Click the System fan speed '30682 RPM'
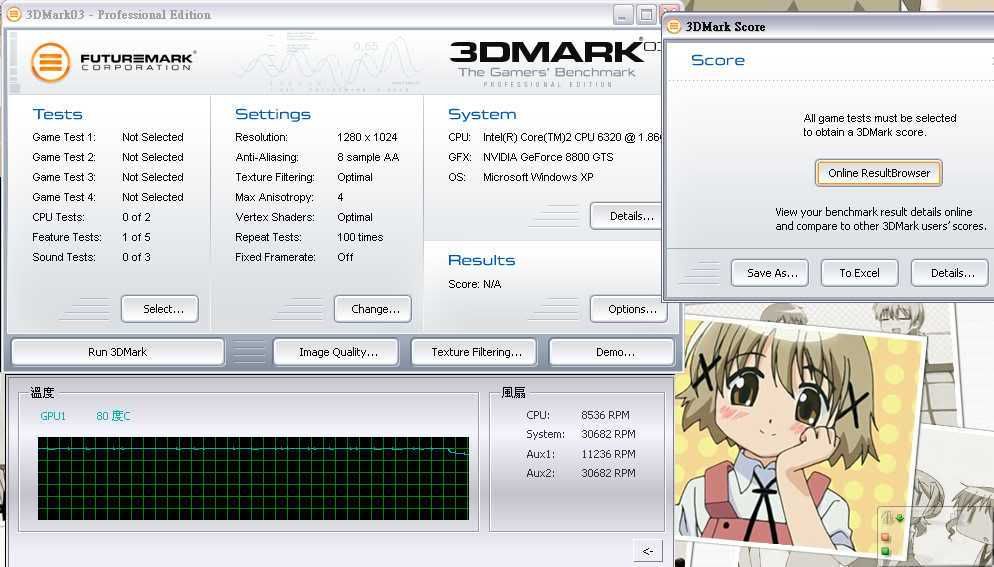Screen dimensions: 994x567 pos(608,434)
